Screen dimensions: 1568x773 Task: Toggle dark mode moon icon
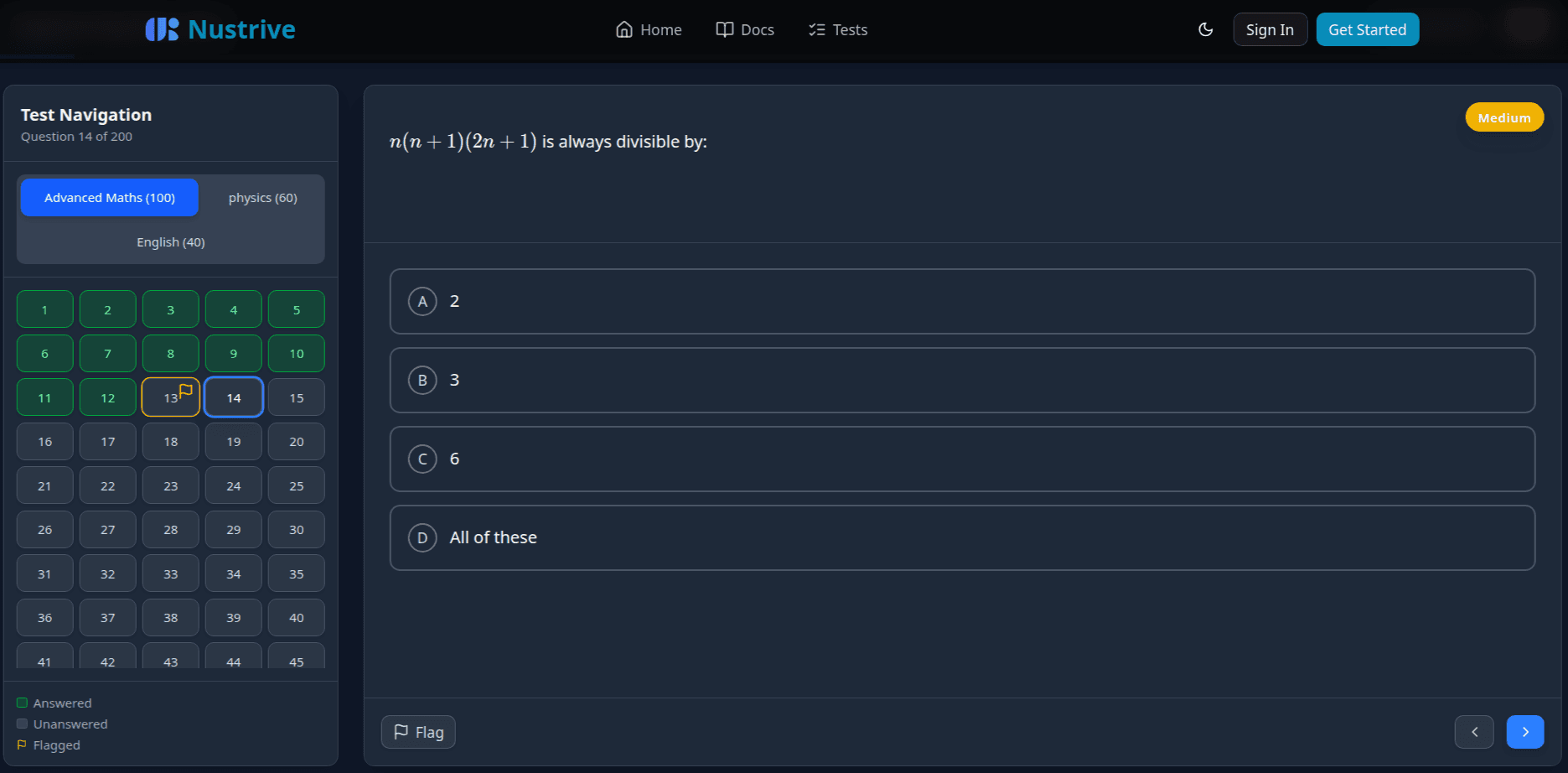(x=1206, y=29)
